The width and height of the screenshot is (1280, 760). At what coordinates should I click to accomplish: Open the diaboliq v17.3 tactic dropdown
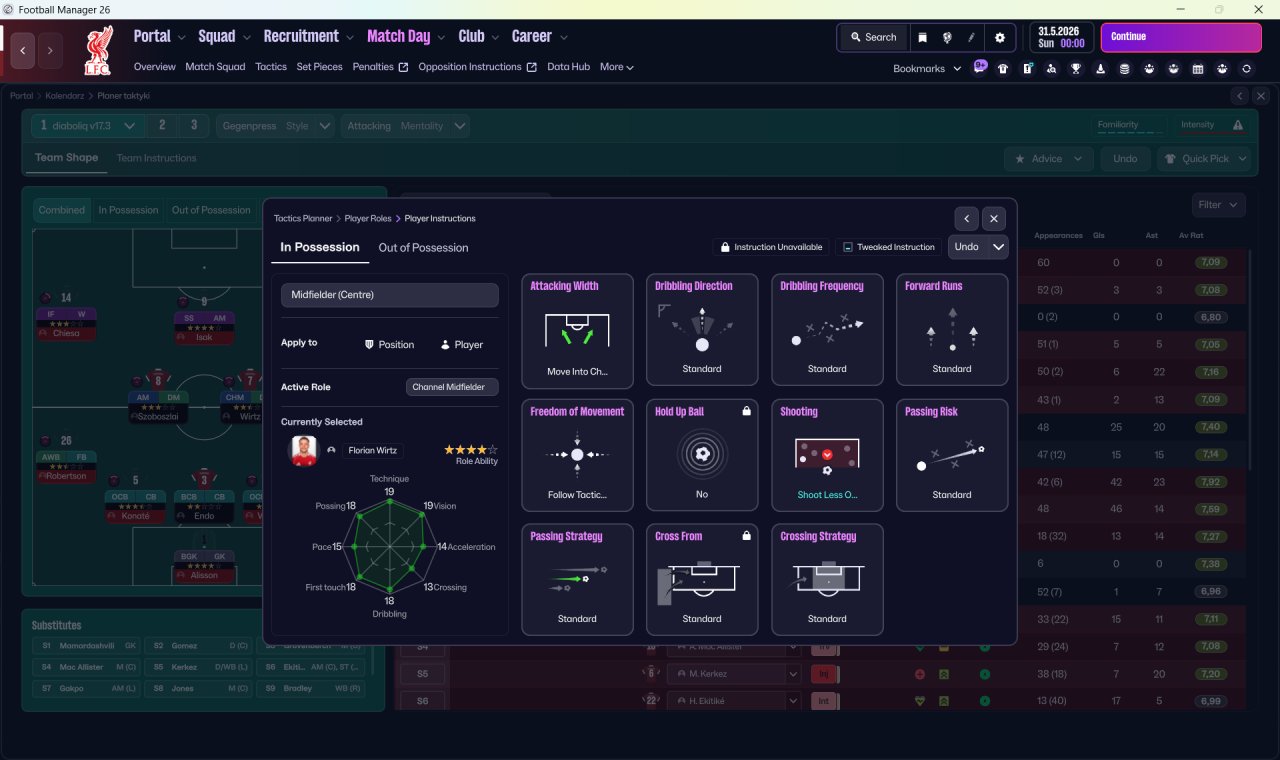point(88,126)
